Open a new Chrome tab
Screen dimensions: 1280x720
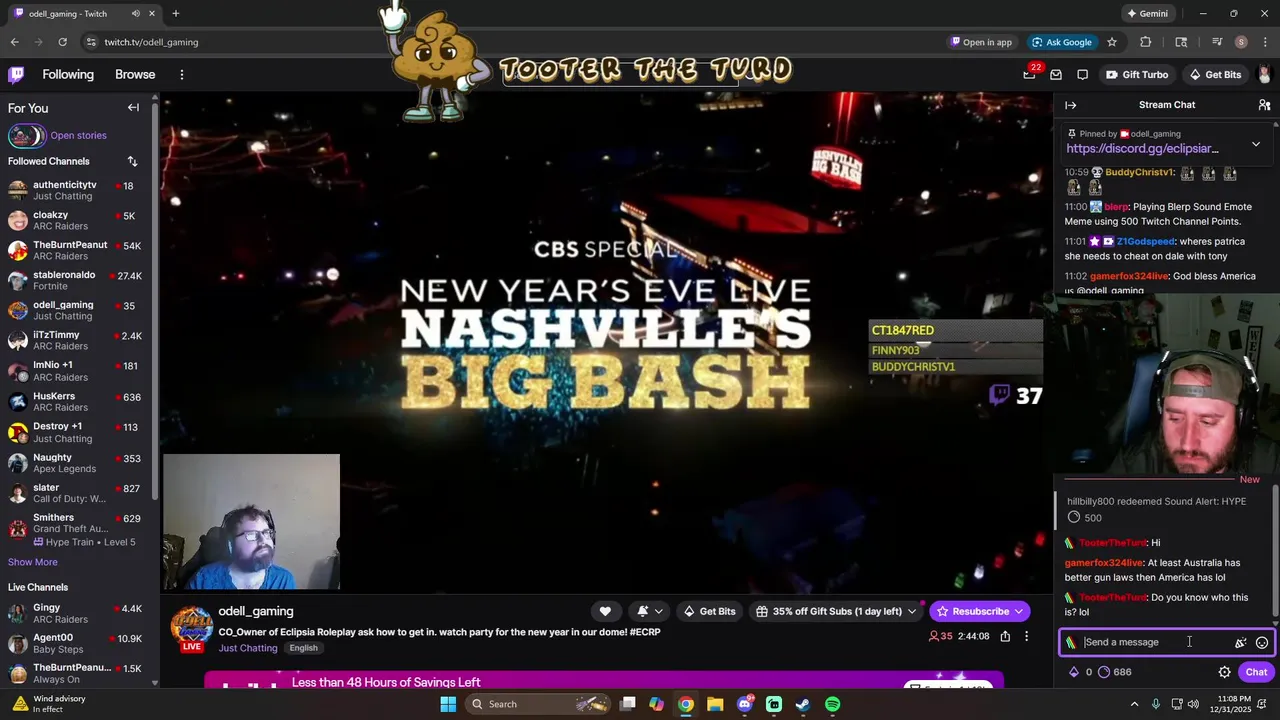pyautogui.click(x=175, y=14)
